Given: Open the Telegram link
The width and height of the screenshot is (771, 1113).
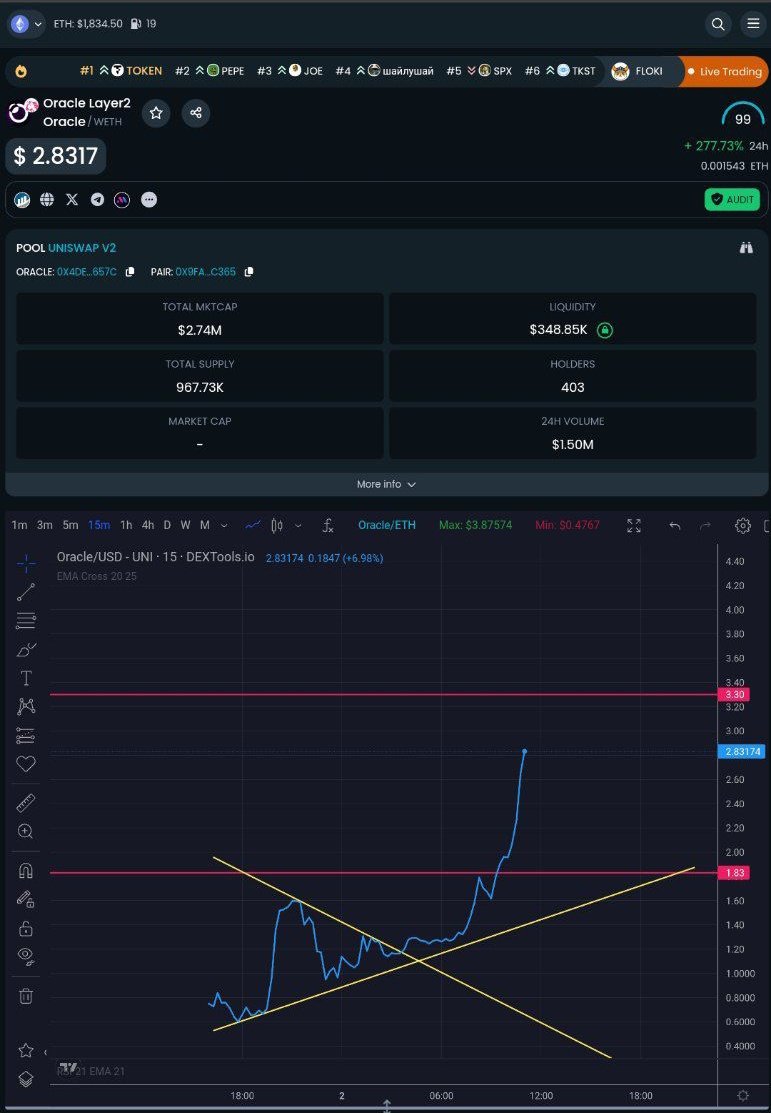Looking at the screenshot, I should 97,200.
